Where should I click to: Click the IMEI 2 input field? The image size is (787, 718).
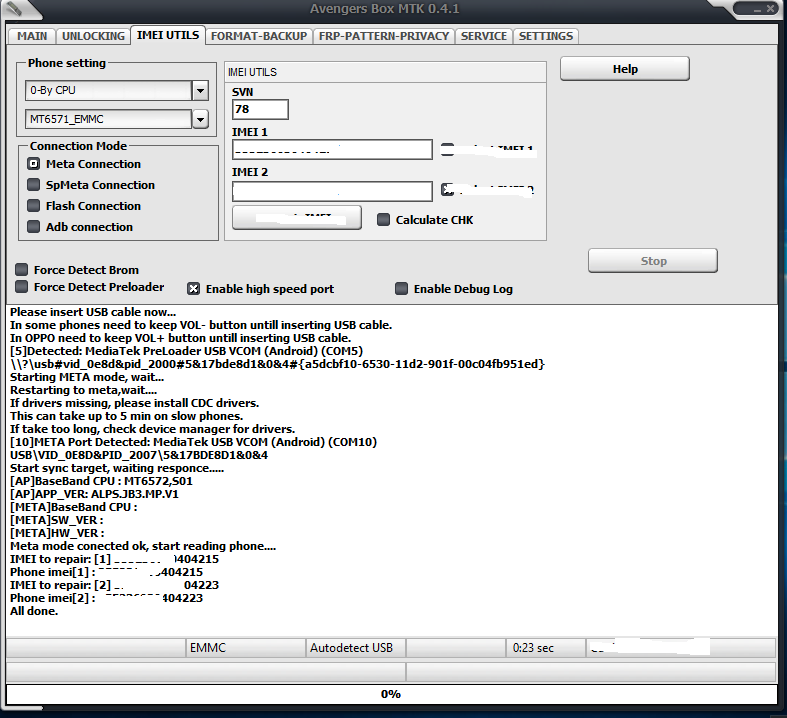click(332, 191)
